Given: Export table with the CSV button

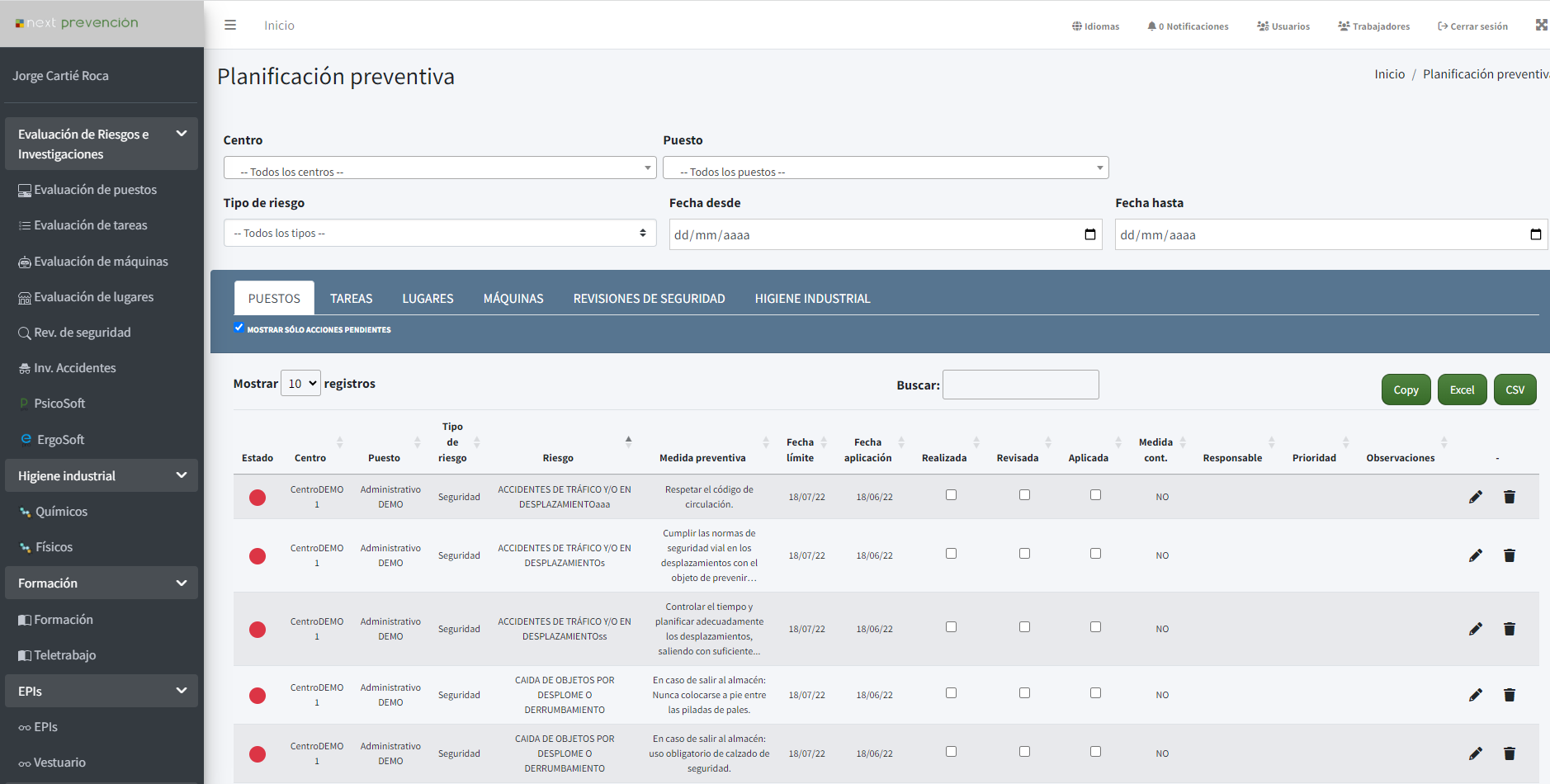Looking at the screenshot, I should [1515, 390].
